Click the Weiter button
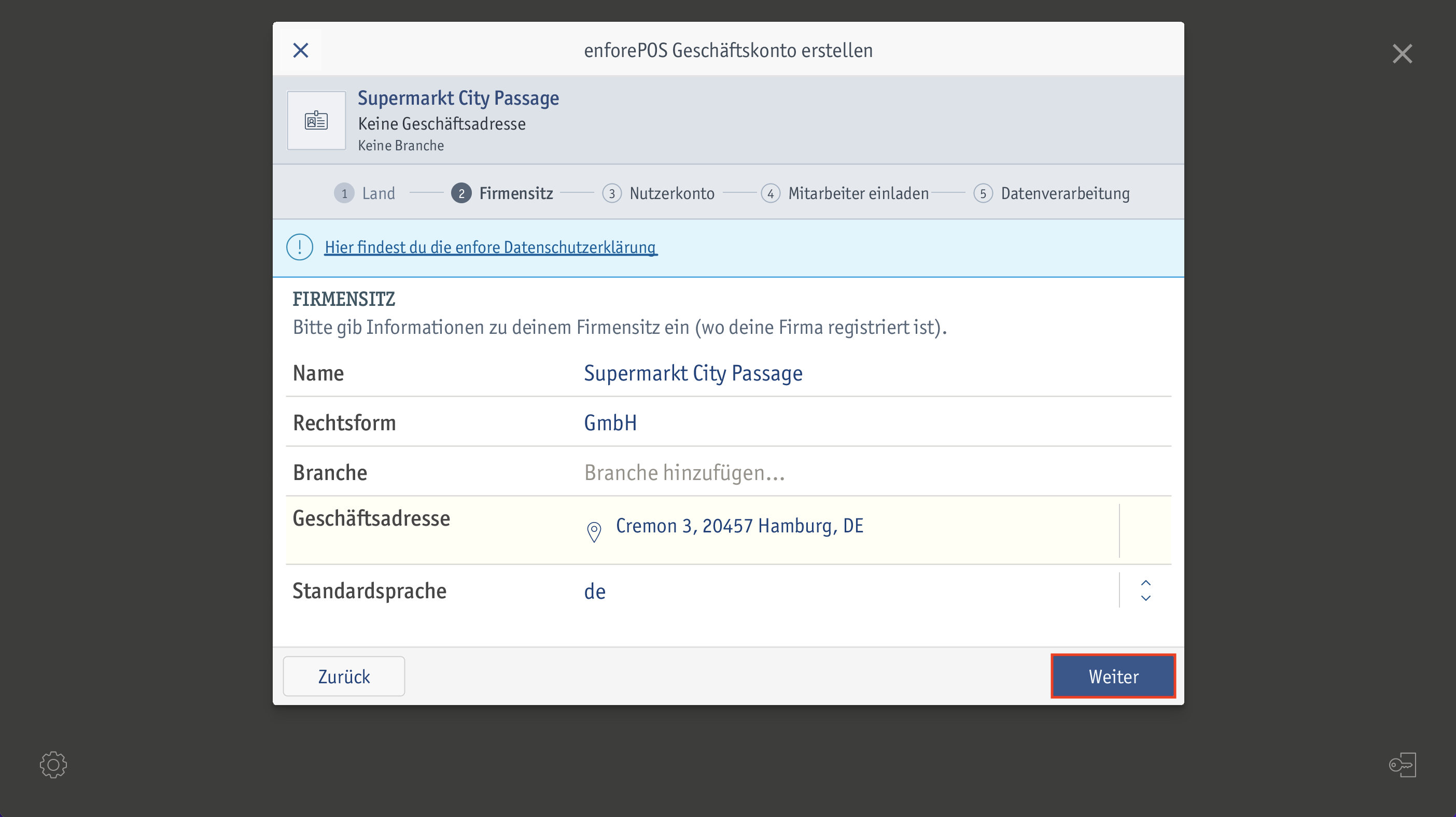 click(x=1113, y=677)
